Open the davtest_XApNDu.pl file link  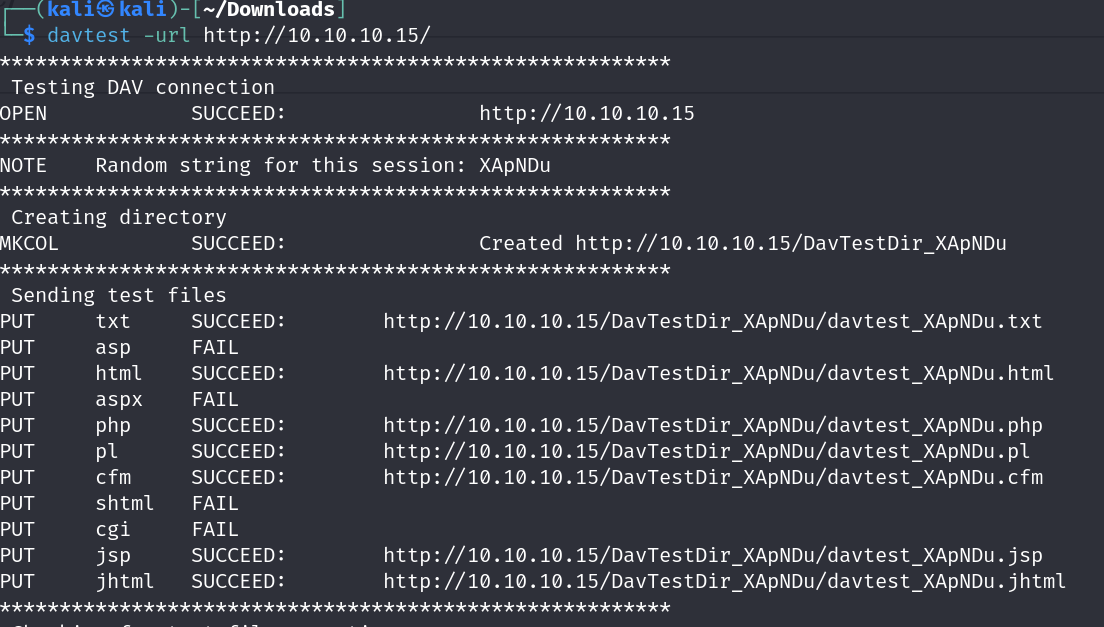pyautogui.click(x=706, y=451)
